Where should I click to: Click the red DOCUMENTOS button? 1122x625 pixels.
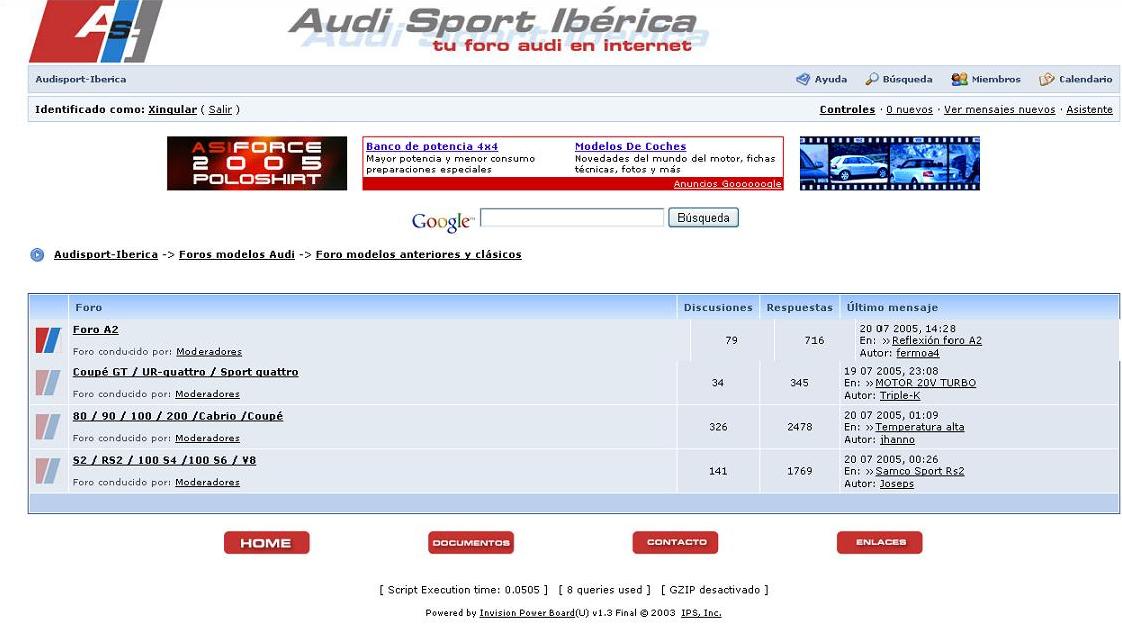point(471,543)
